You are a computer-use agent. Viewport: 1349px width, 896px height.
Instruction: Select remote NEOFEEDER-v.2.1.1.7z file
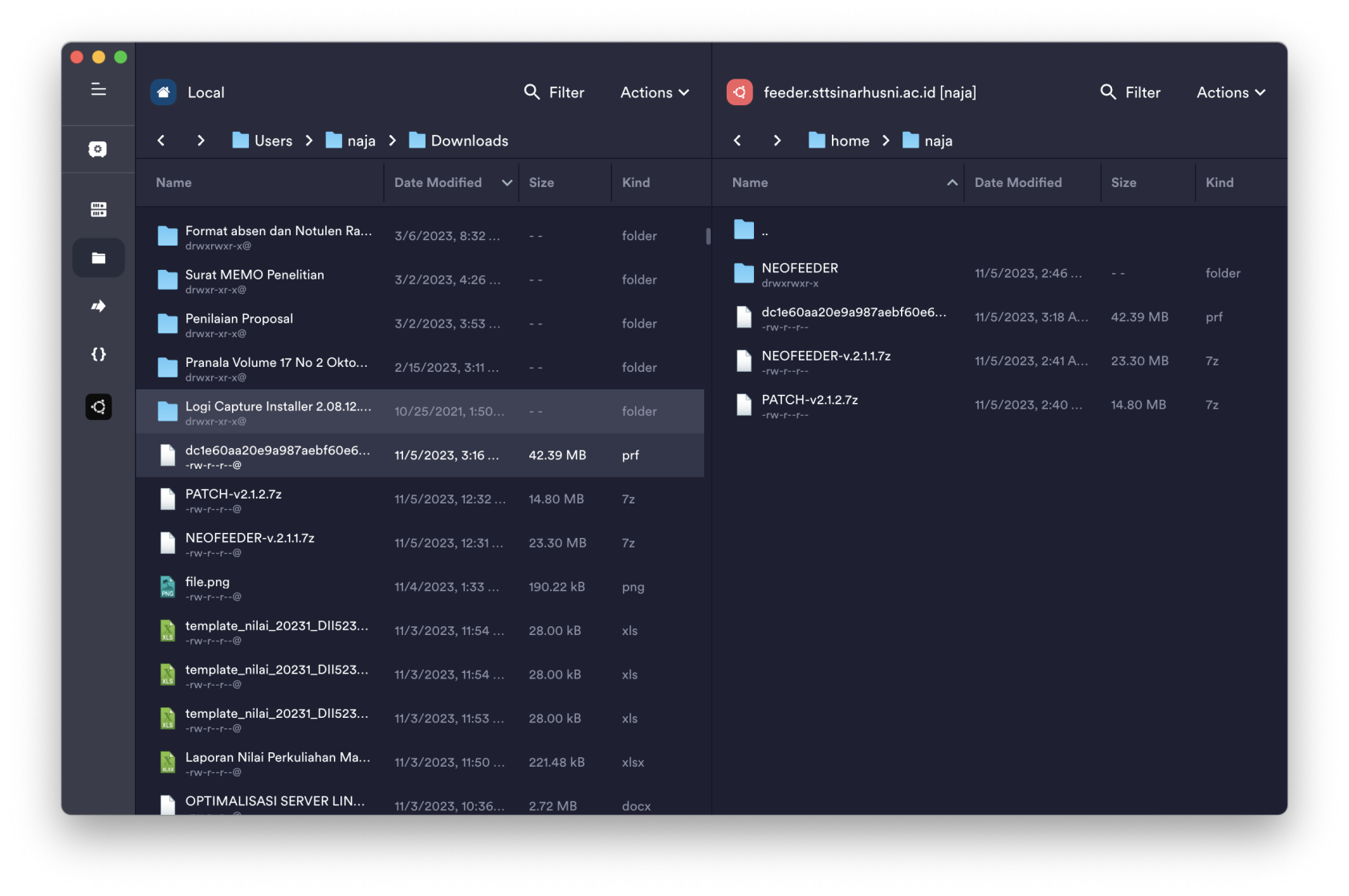[999, 361]
